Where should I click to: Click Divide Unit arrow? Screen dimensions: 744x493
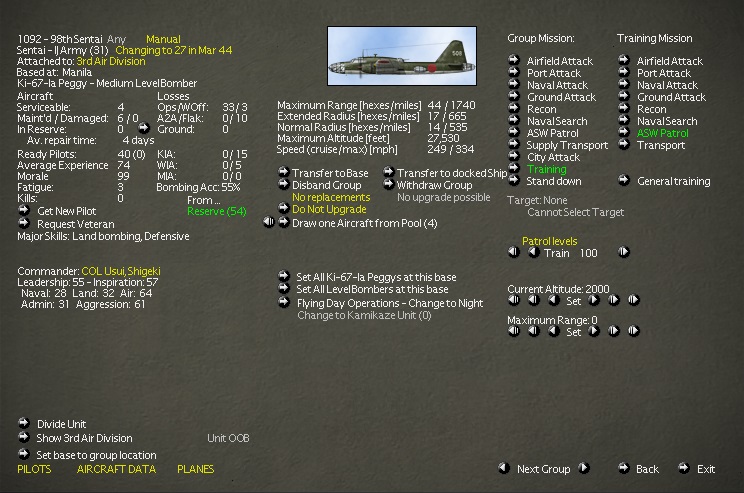pos(24,422)
